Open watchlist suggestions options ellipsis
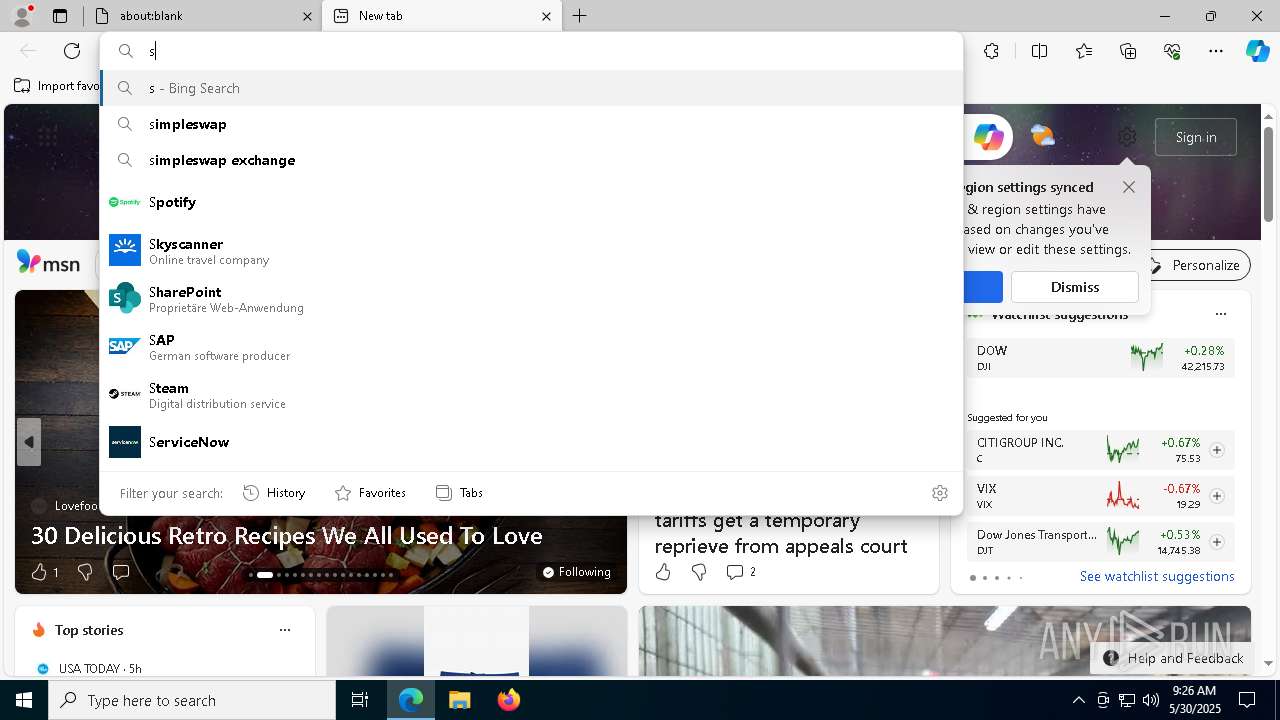Screen dimensions: 1280x720 pyautogui.click(x=1220, y=314)
